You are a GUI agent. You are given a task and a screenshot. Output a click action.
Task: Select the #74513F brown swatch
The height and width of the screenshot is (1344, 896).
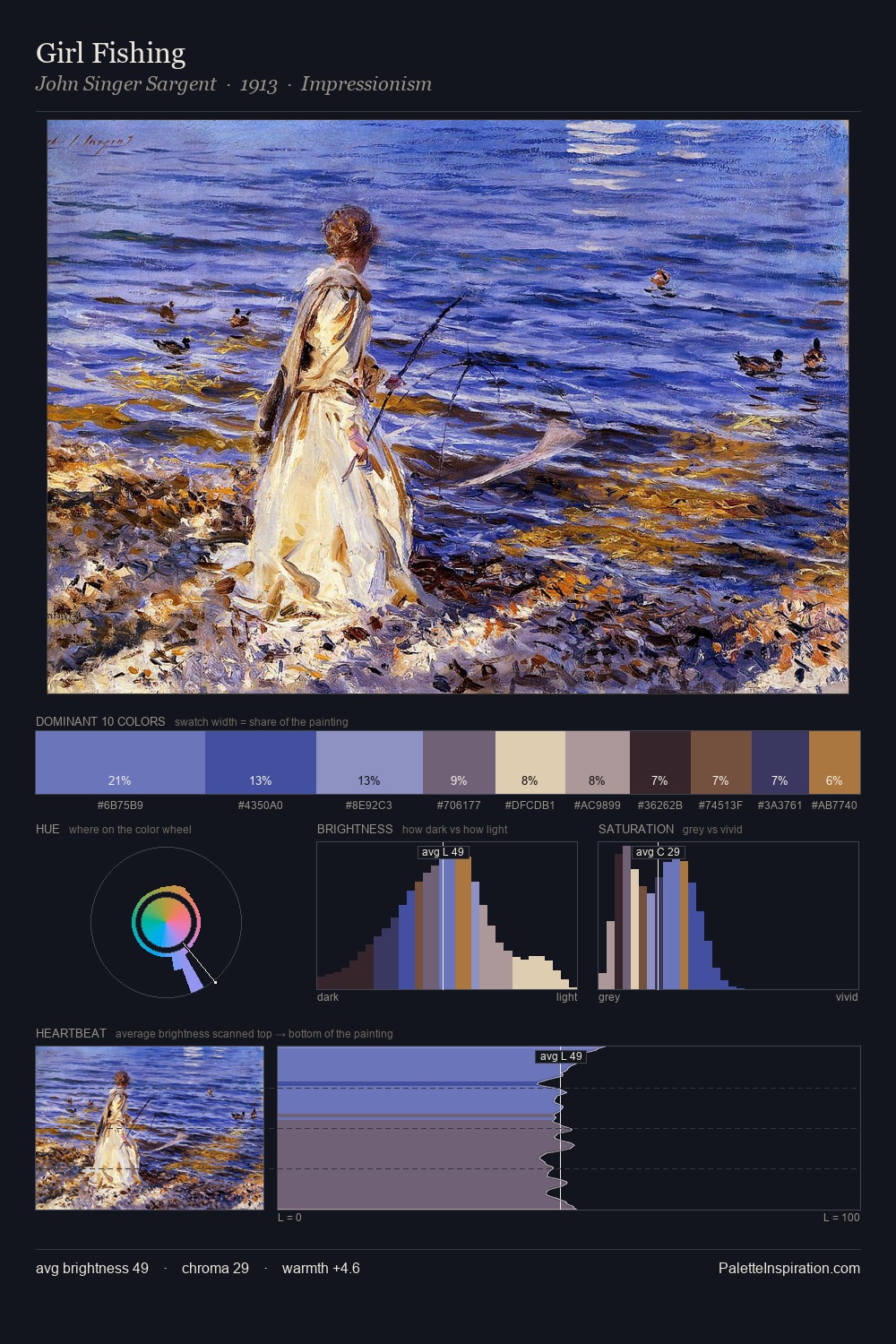click(x=721, y=762)
